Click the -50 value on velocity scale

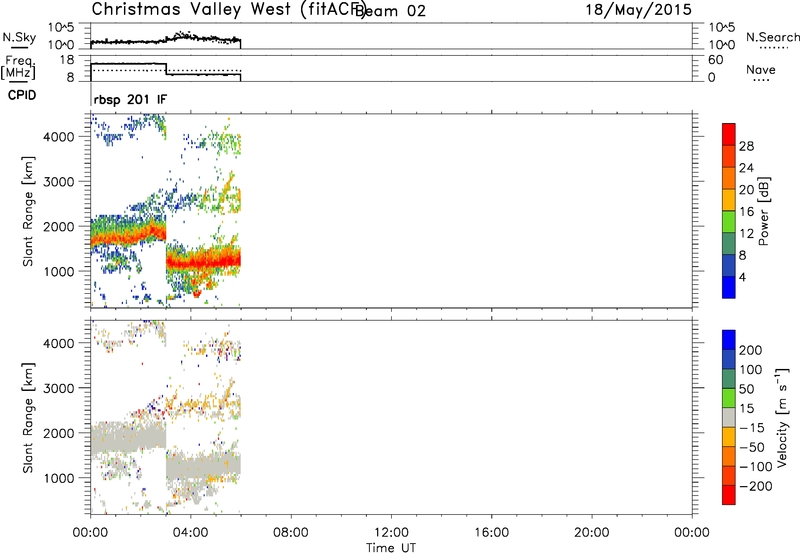752,447
